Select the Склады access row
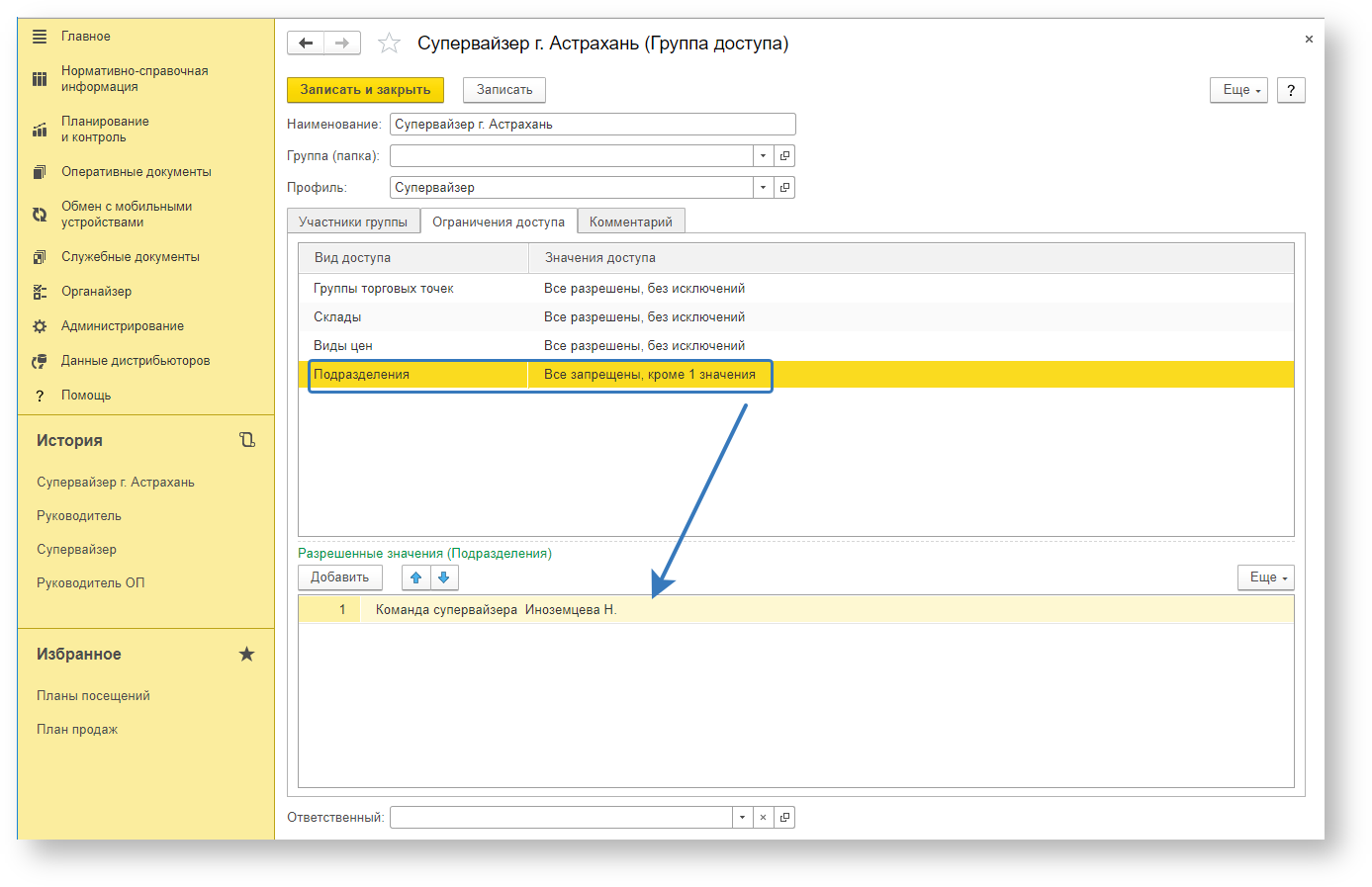The width and height of the screenshot is (1372, 887). pos(796,317)
